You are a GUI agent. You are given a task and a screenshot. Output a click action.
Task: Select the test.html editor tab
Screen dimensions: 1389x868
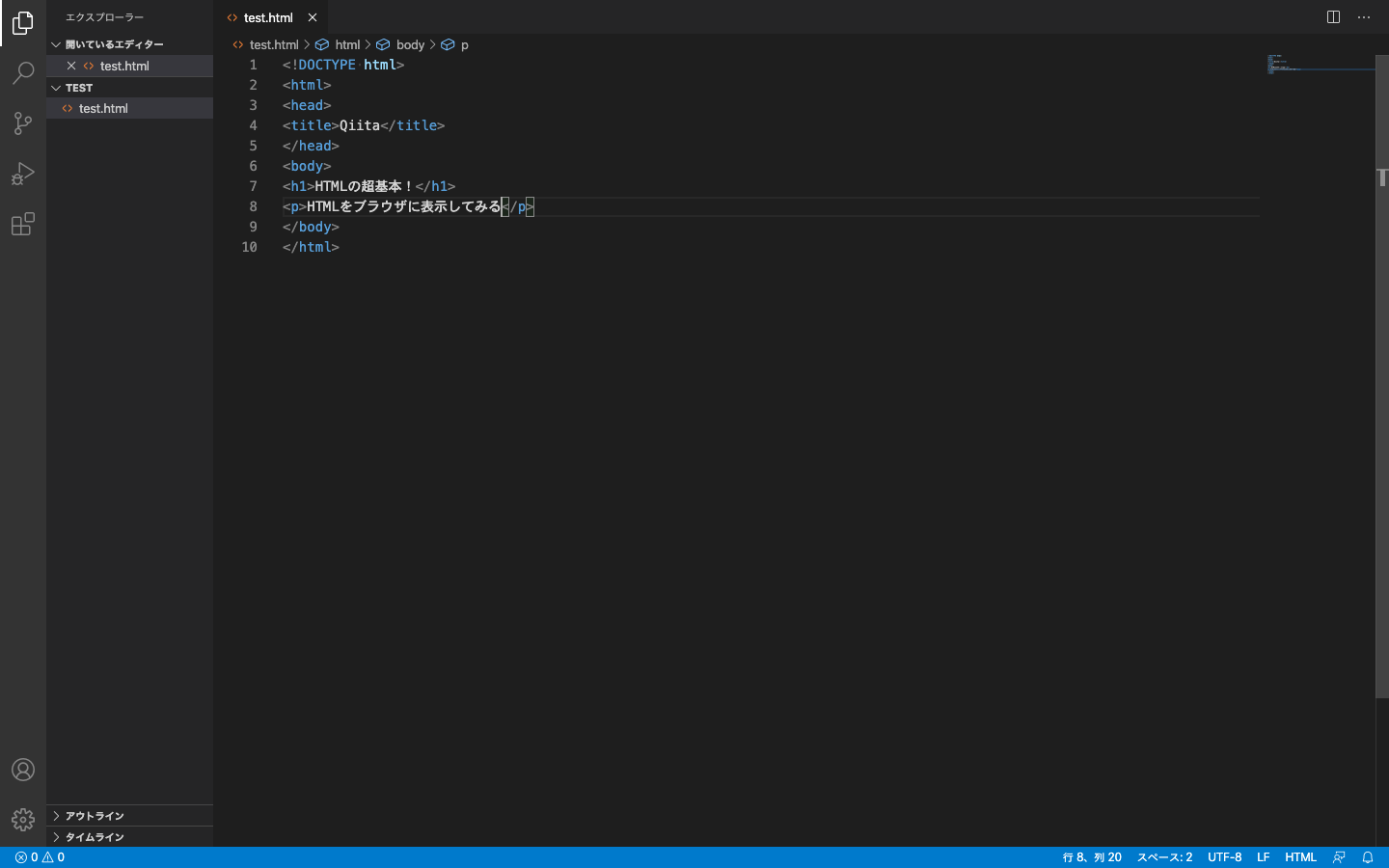pyautogui.click(x=268, y=17)
